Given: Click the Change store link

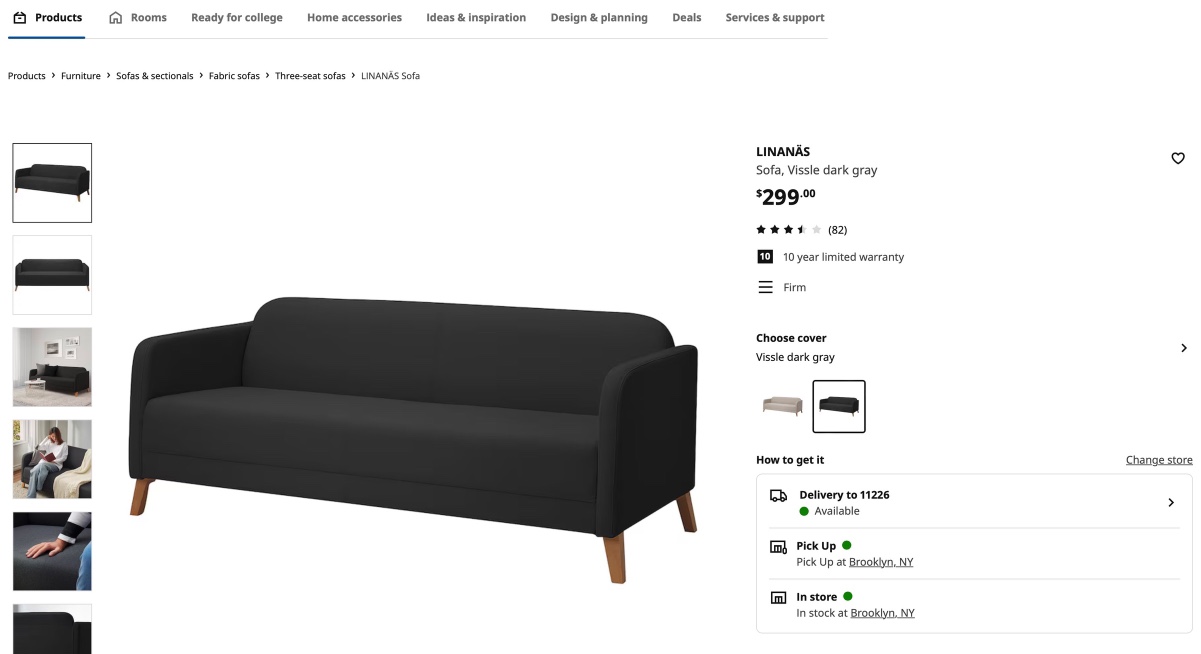Looking at the screenshot, I should click(x=1159, y=460).
